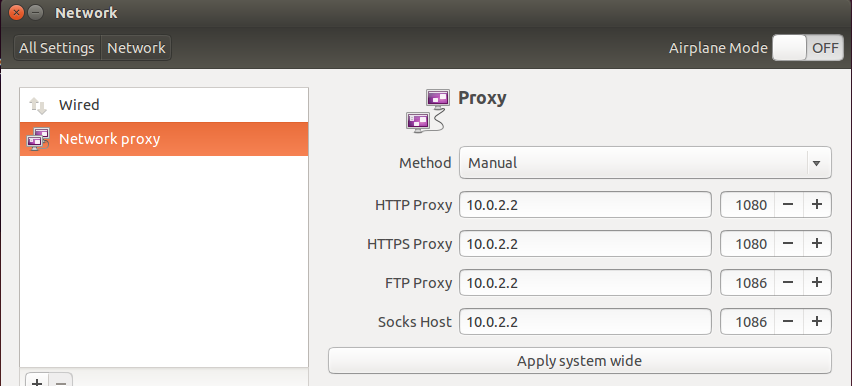The image size is (852, 386).
Task: Focus the HTTPS Proxy address field
Action: click(x=585, y=244)
